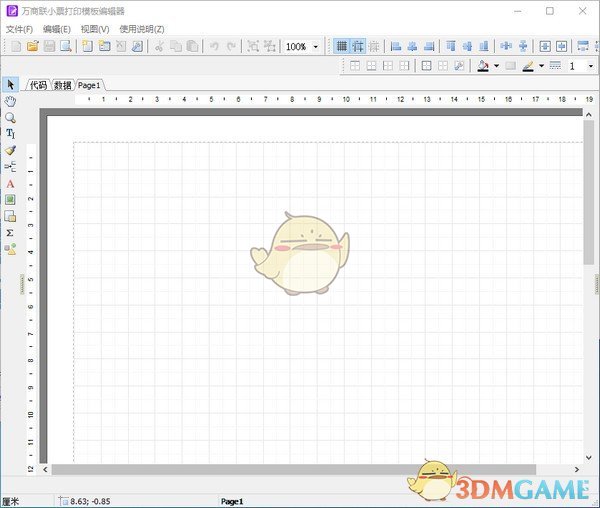Open the 文件(F) menu
600x508 pixels.
pos(19,29)
